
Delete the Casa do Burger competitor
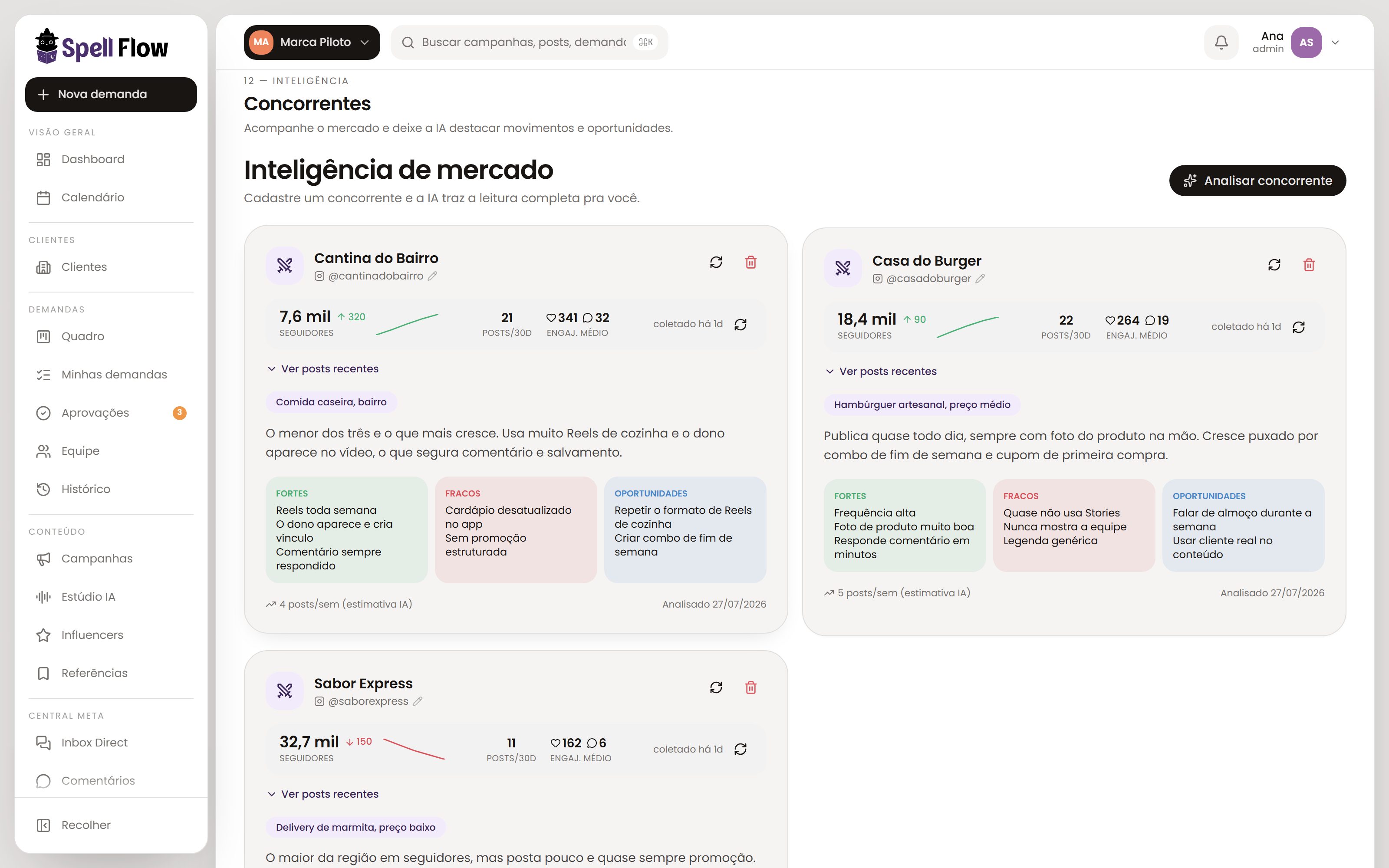[1309, 265]
